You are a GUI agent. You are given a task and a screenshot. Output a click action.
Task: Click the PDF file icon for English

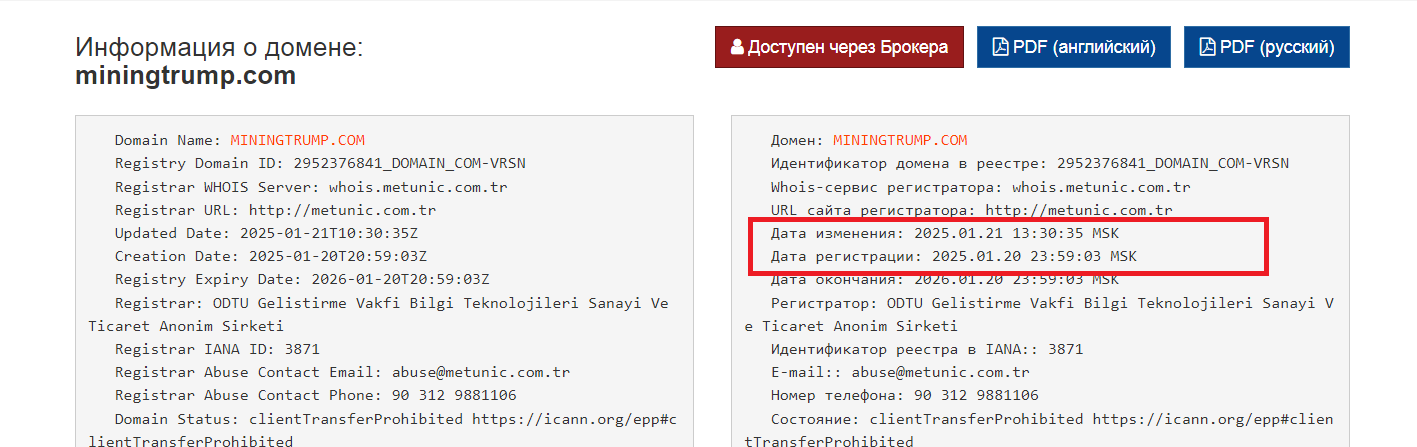pyautogui.click(x=999, y=47)
